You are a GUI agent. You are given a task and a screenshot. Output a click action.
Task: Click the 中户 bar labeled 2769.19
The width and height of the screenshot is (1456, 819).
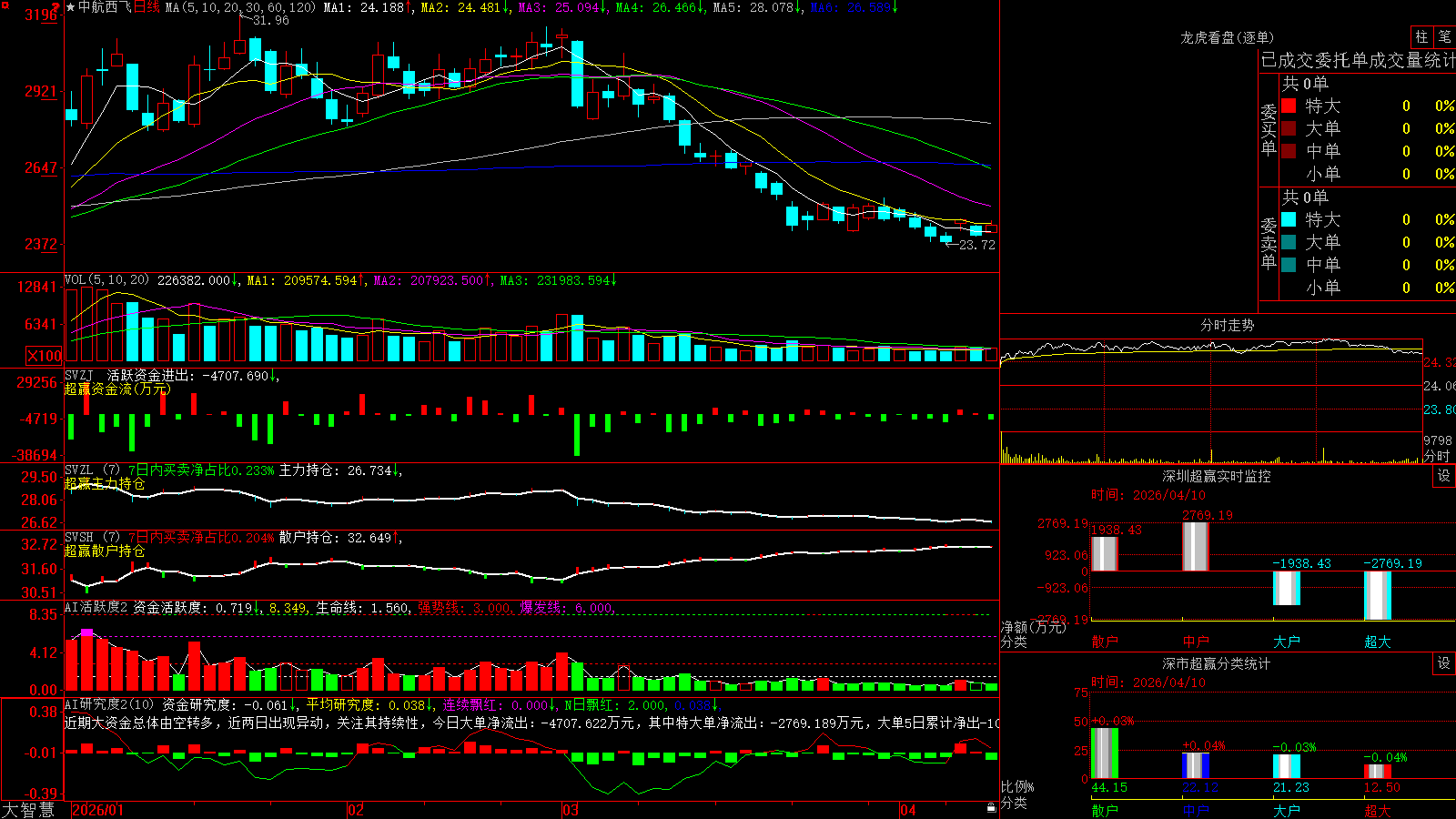1195,547
